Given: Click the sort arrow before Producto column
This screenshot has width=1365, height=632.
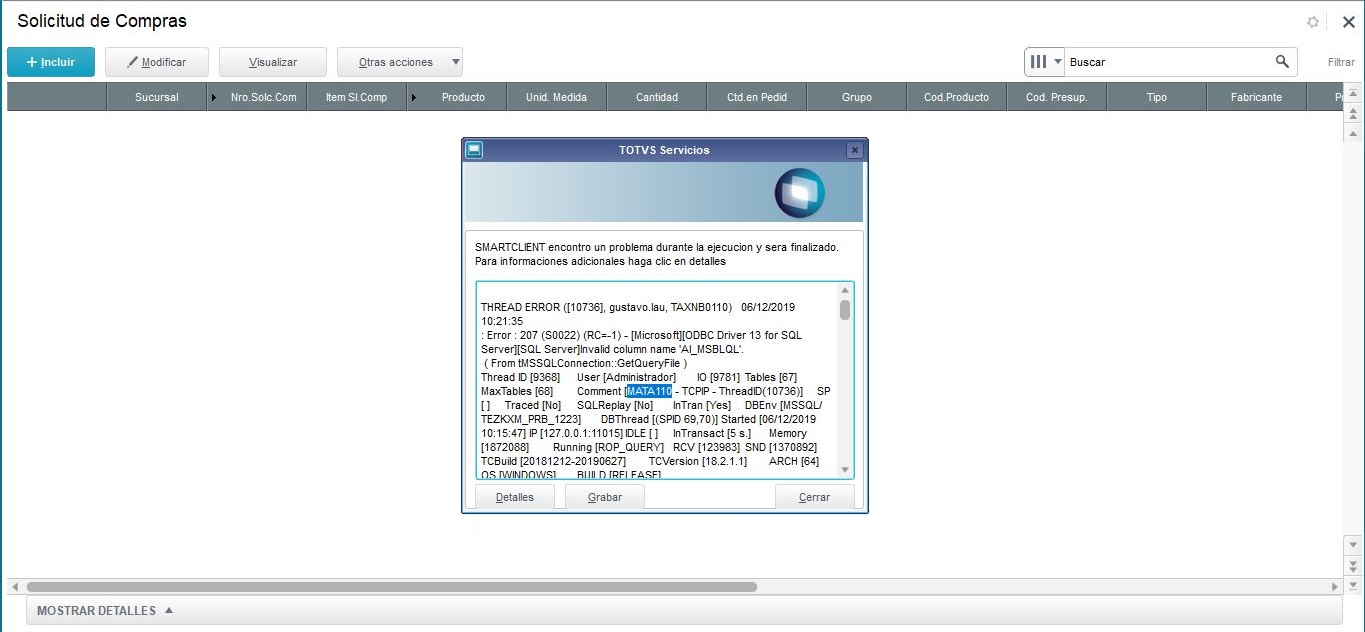Looking at the screenshot, I should [413, 97].
